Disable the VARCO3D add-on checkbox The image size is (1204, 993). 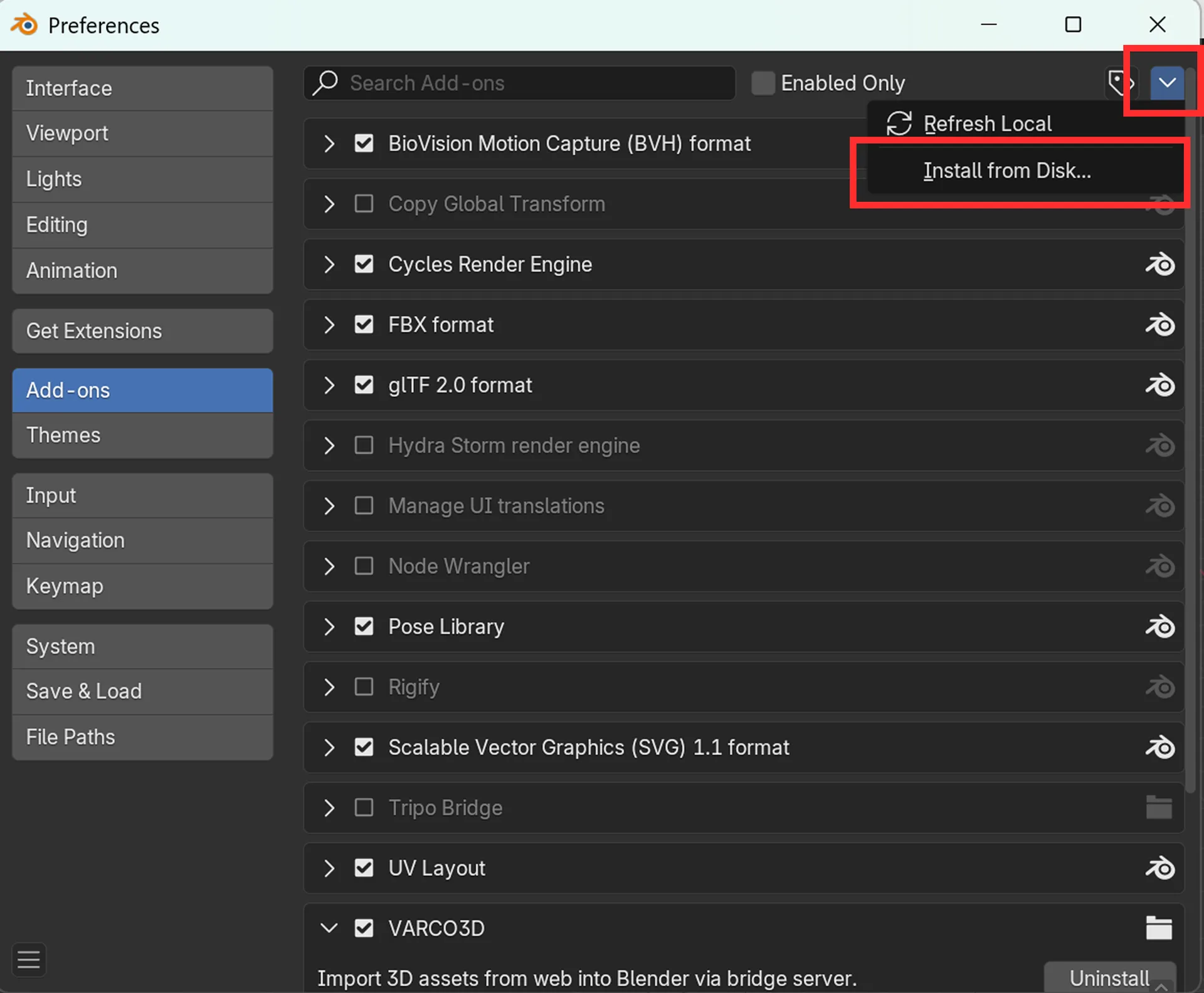pyautogui.click(x=364, y=928)
